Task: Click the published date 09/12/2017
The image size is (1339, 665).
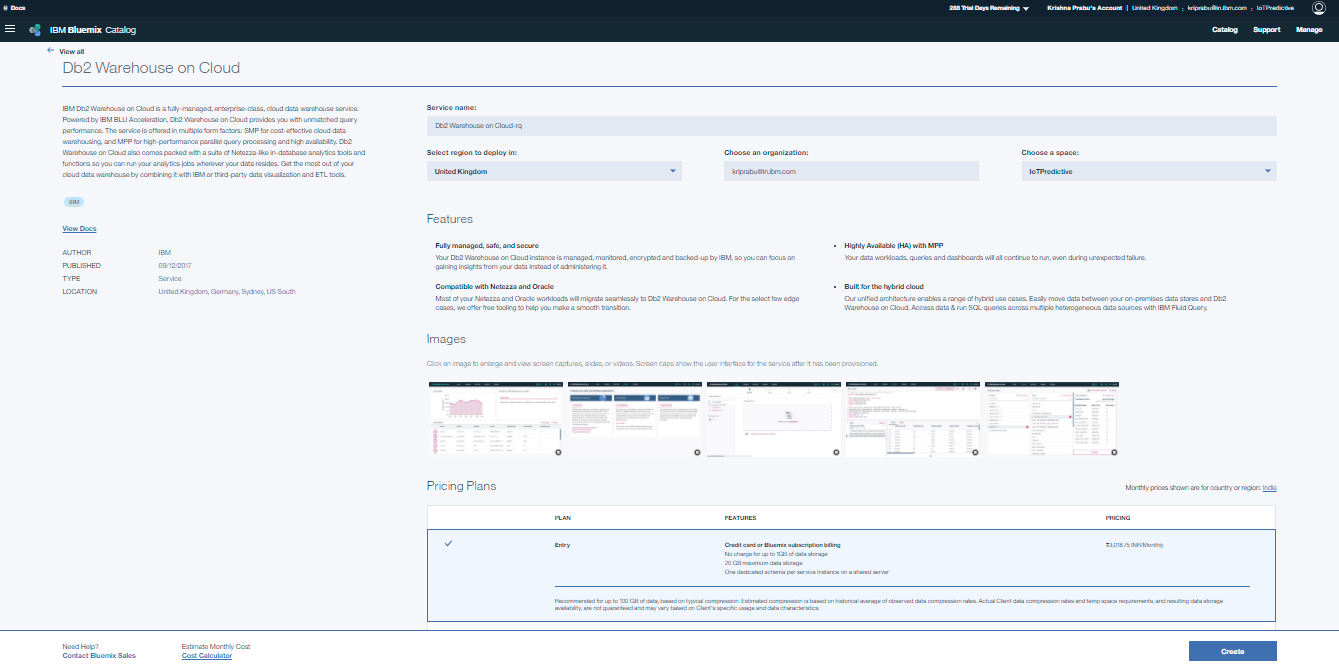Action: (173, 266)
